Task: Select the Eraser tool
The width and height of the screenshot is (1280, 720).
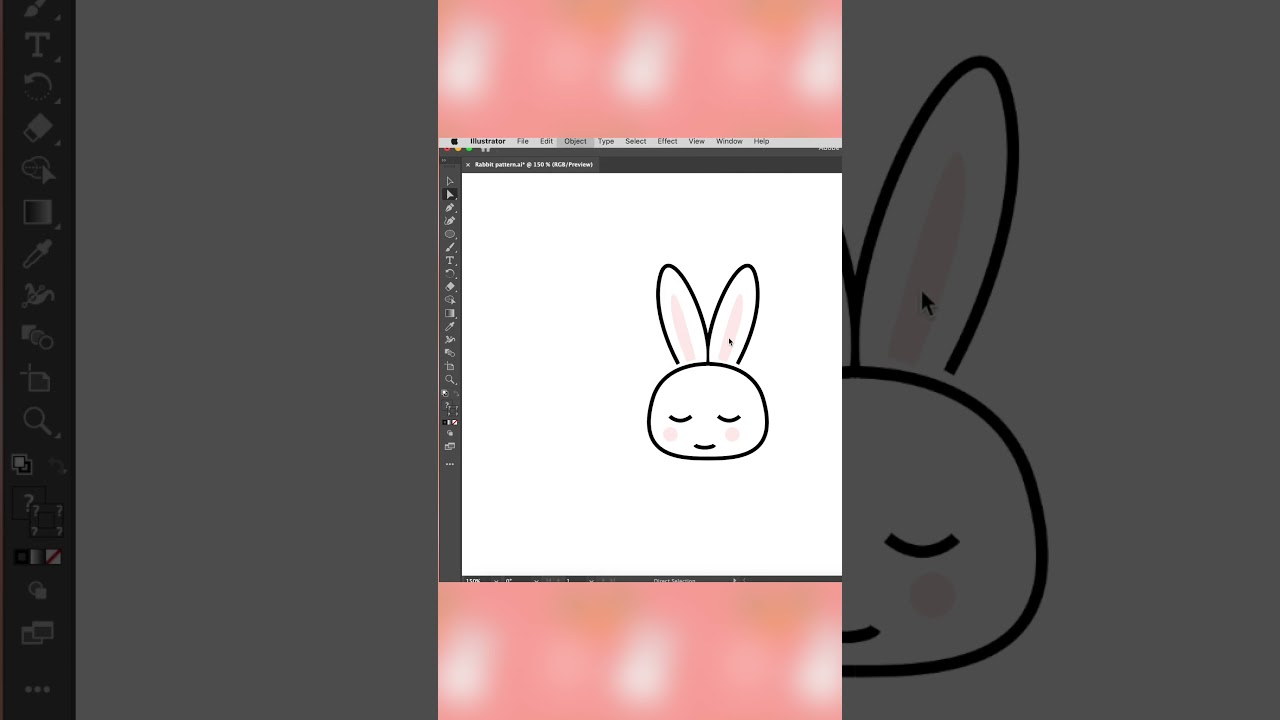Action: [x=450, y=286]
